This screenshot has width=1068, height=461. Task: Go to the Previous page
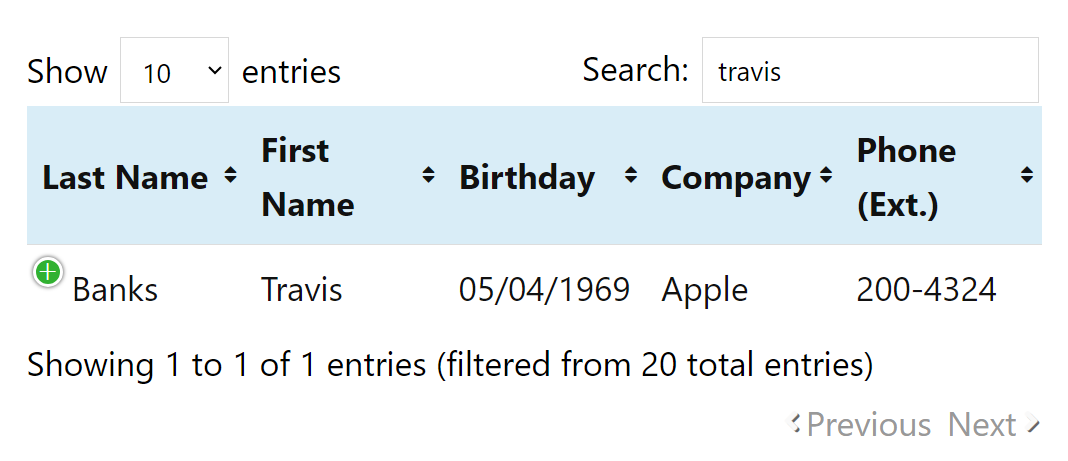coord(858,424)
